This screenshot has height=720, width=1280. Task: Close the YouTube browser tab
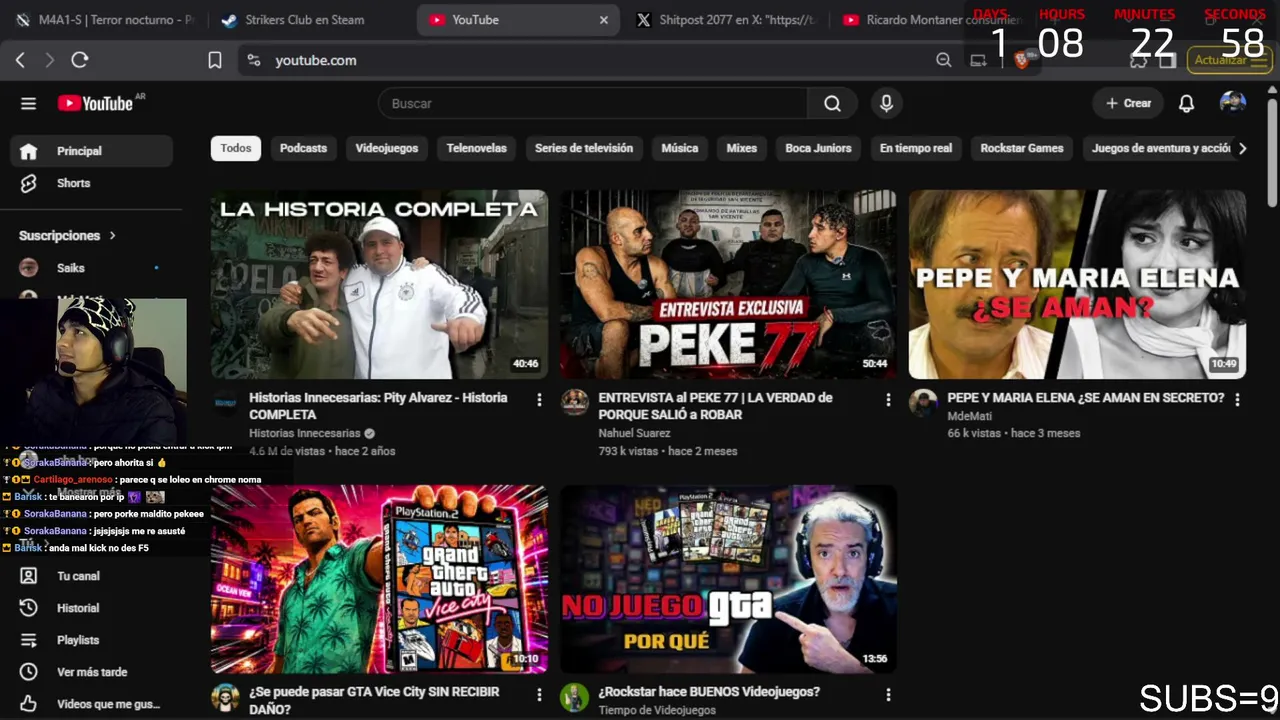click(604, 20)
